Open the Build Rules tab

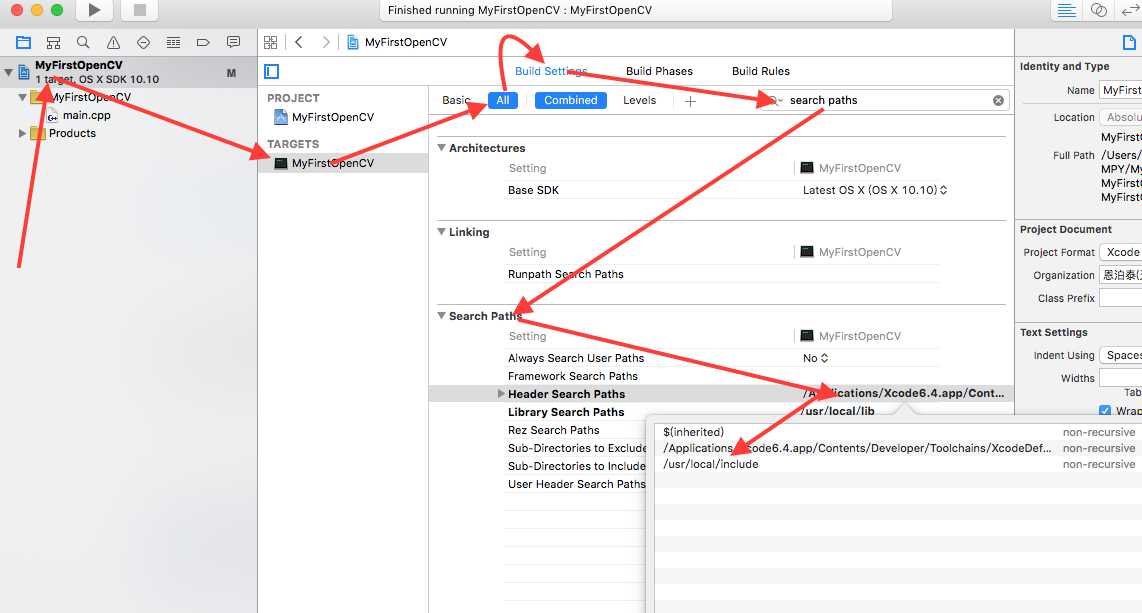point(760,71)
